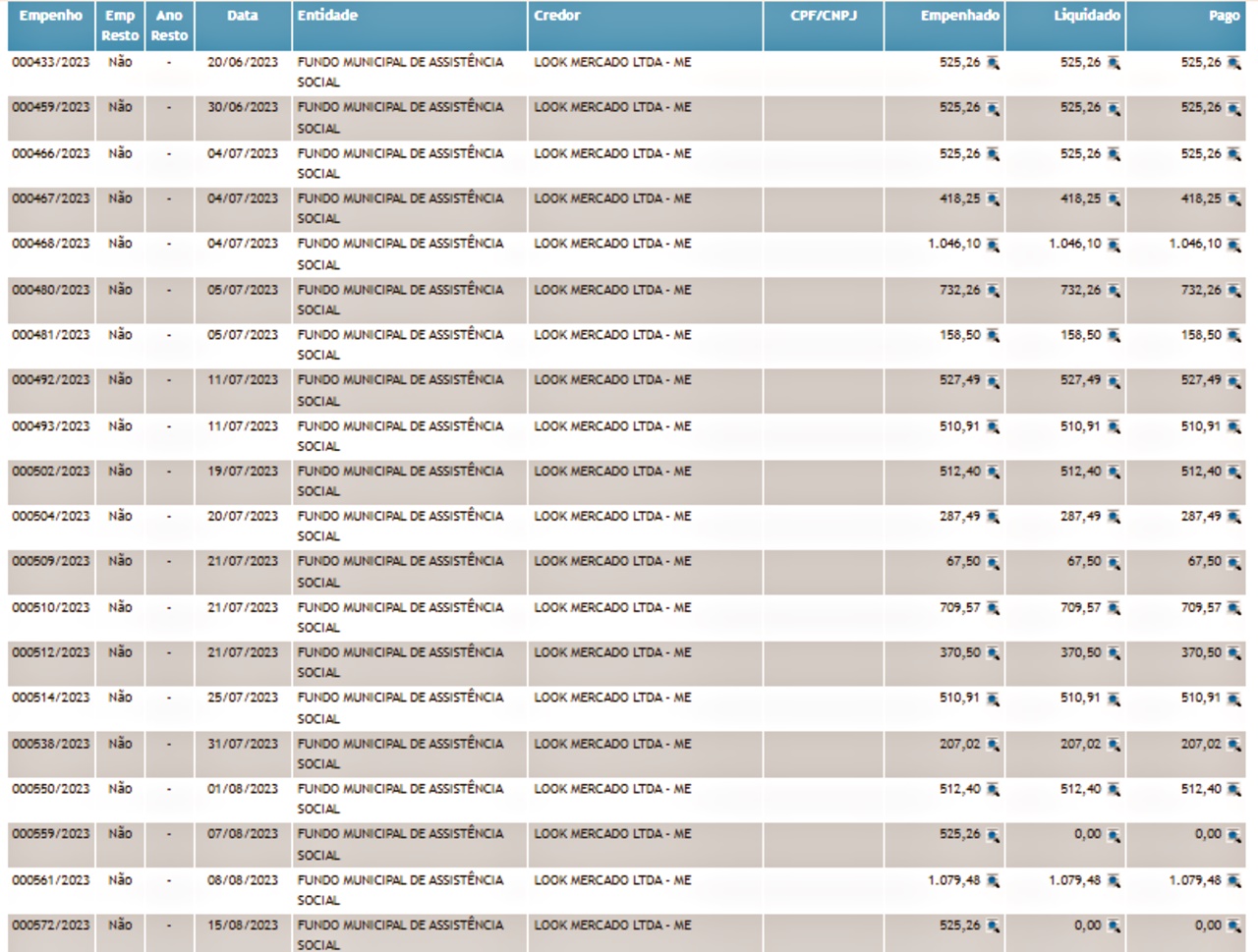View Liquidado details for 000468/2023

(1114, 245)
